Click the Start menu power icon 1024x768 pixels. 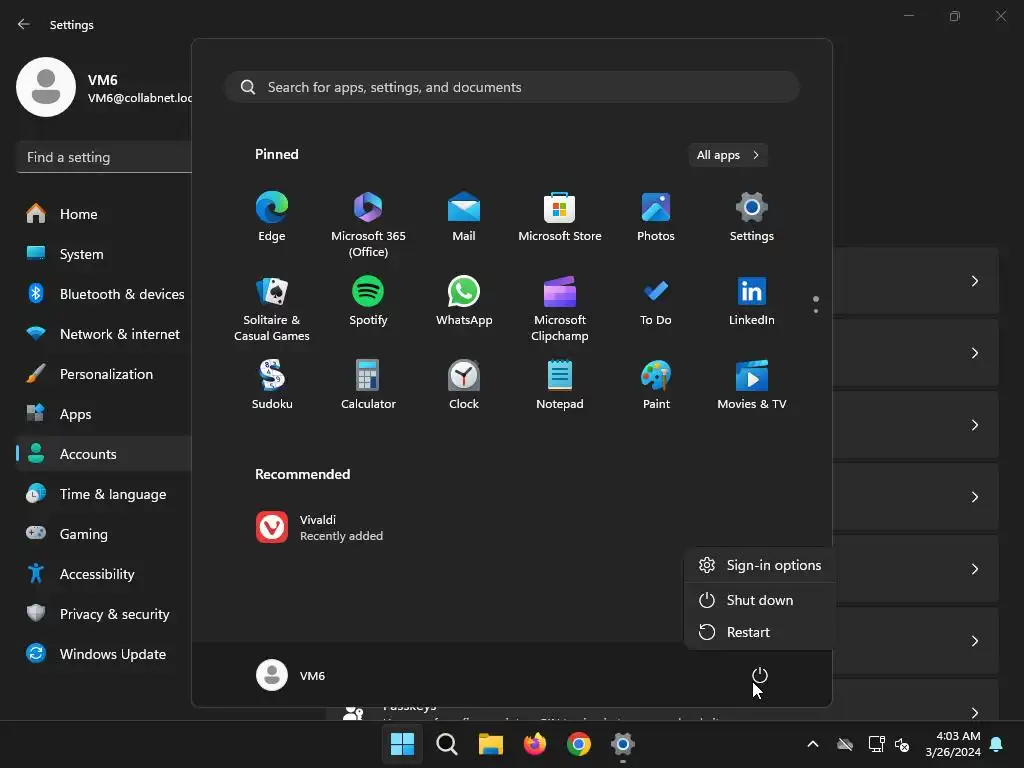coord(760,675)
